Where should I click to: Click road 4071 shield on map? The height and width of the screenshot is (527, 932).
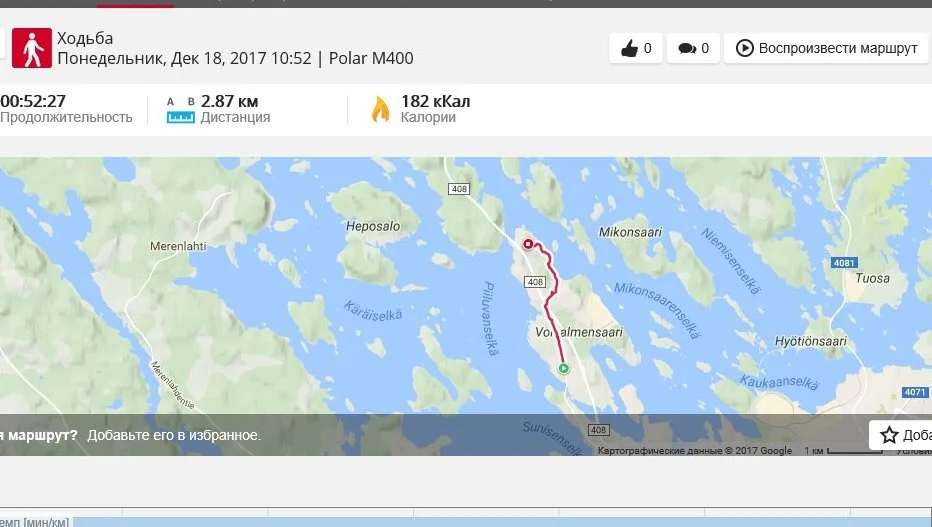tap(915, 392)
